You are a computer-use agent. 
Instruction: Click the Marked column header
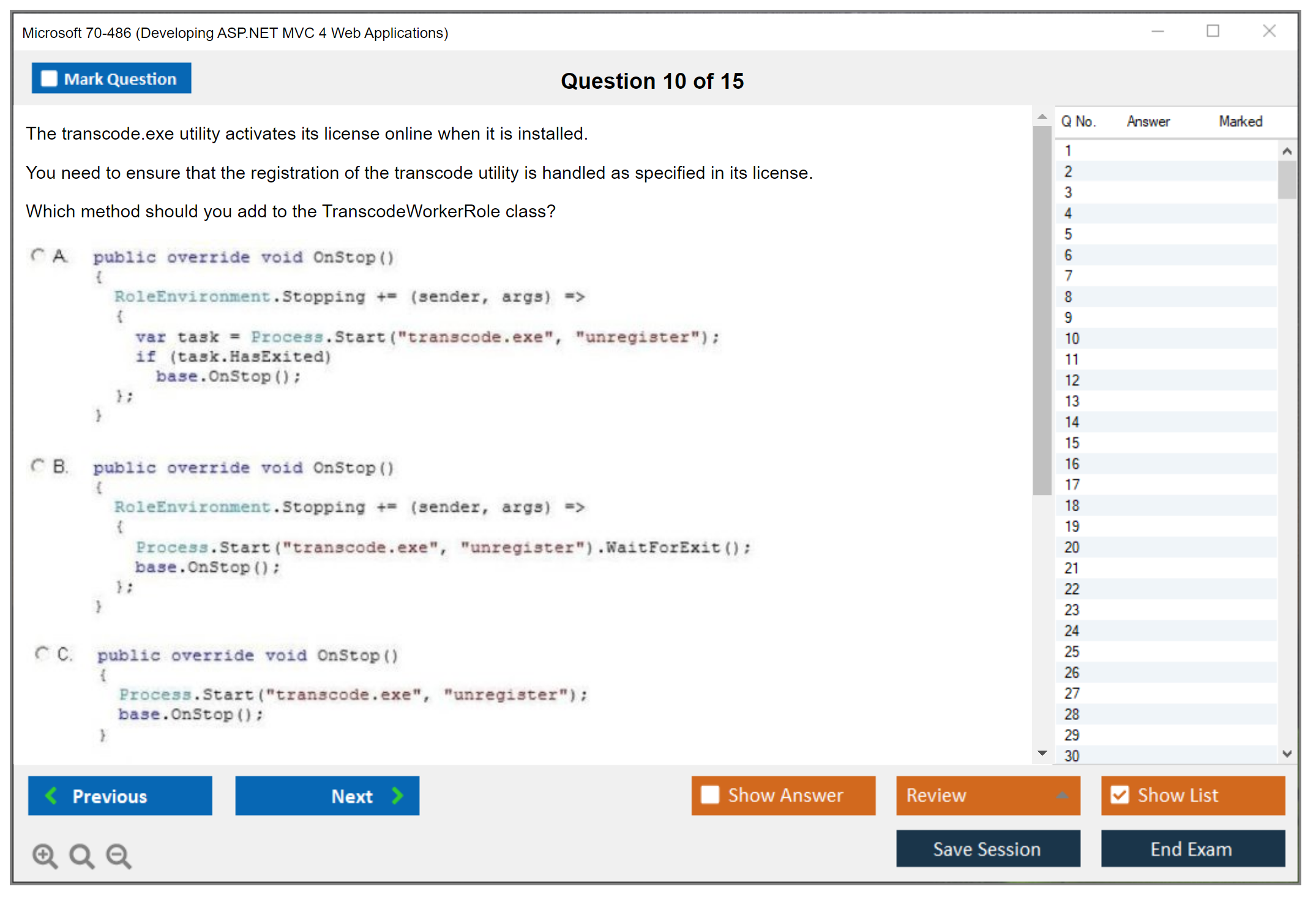click(x=1240, y=121)
